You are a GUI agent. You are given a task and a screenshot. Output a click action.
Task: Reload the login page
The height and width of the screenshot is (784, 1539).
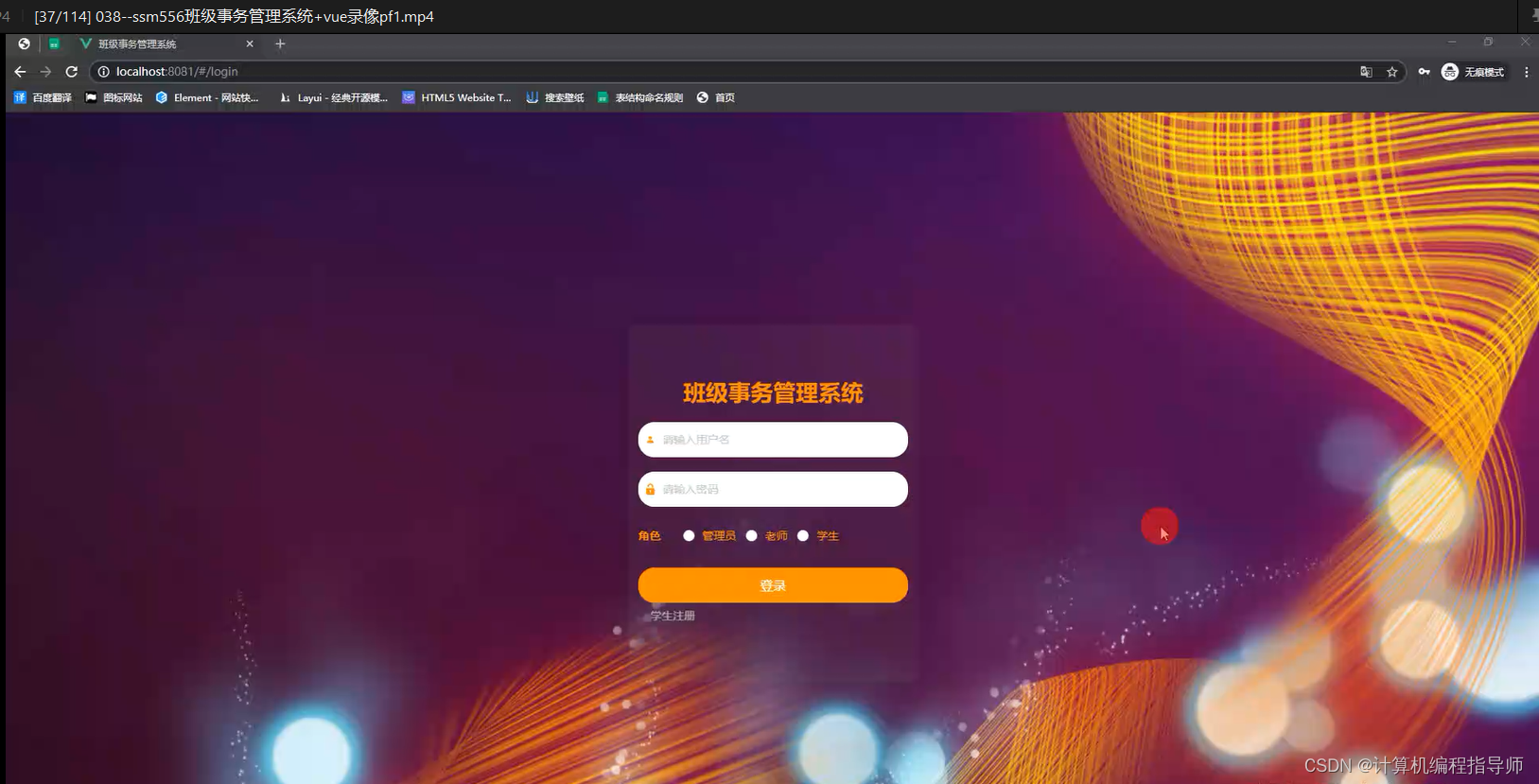point(71,72)
